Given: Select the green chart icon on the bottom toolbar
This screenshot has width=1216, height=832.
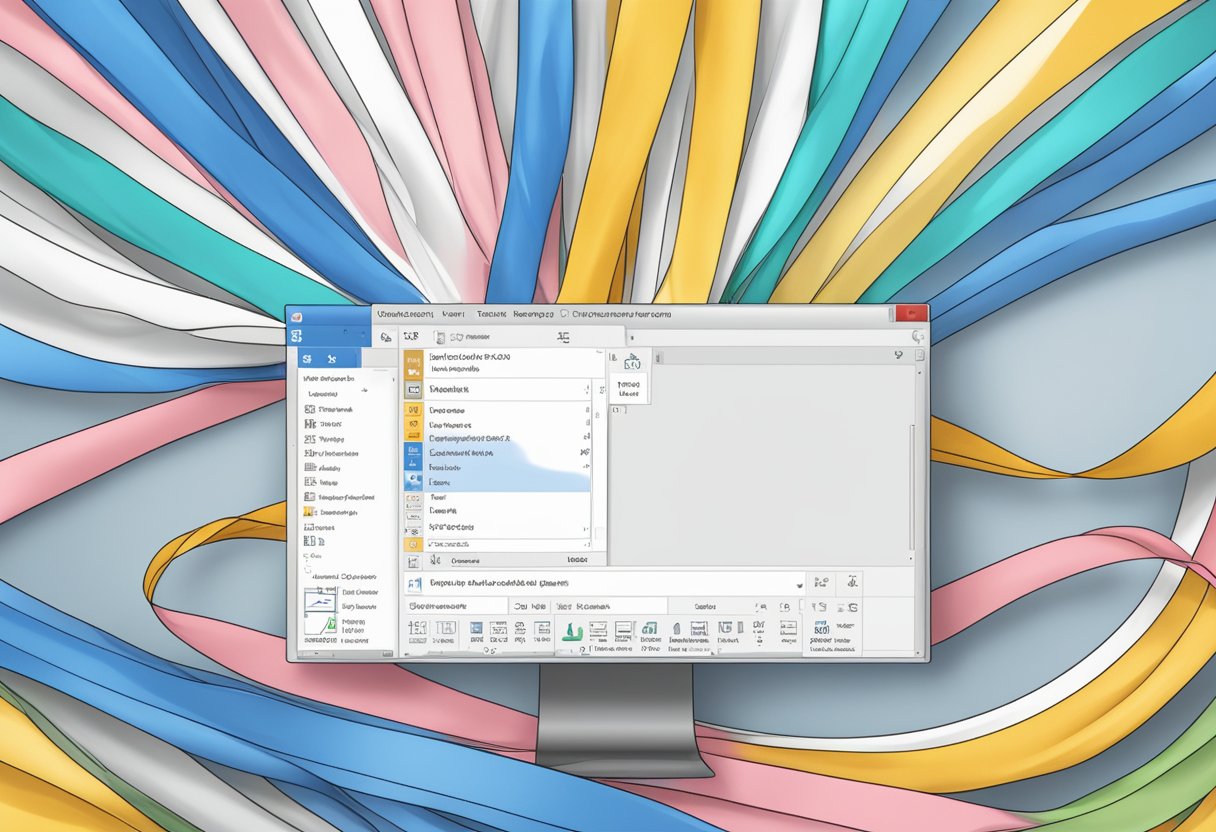Looking at the screenshot, I should [571, 632].
